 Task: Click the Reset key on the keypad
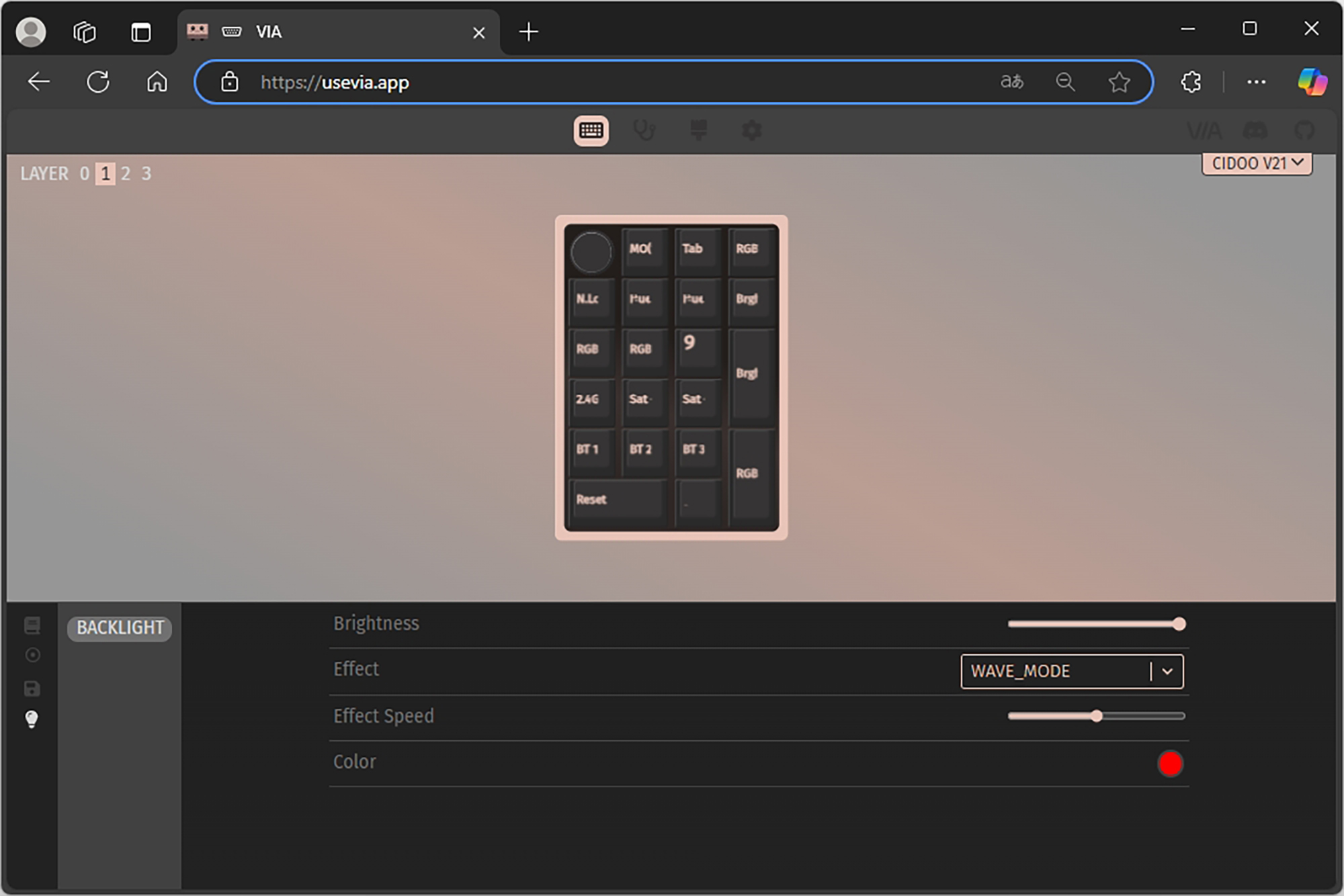pyautogui.click(x=617, y=500)
